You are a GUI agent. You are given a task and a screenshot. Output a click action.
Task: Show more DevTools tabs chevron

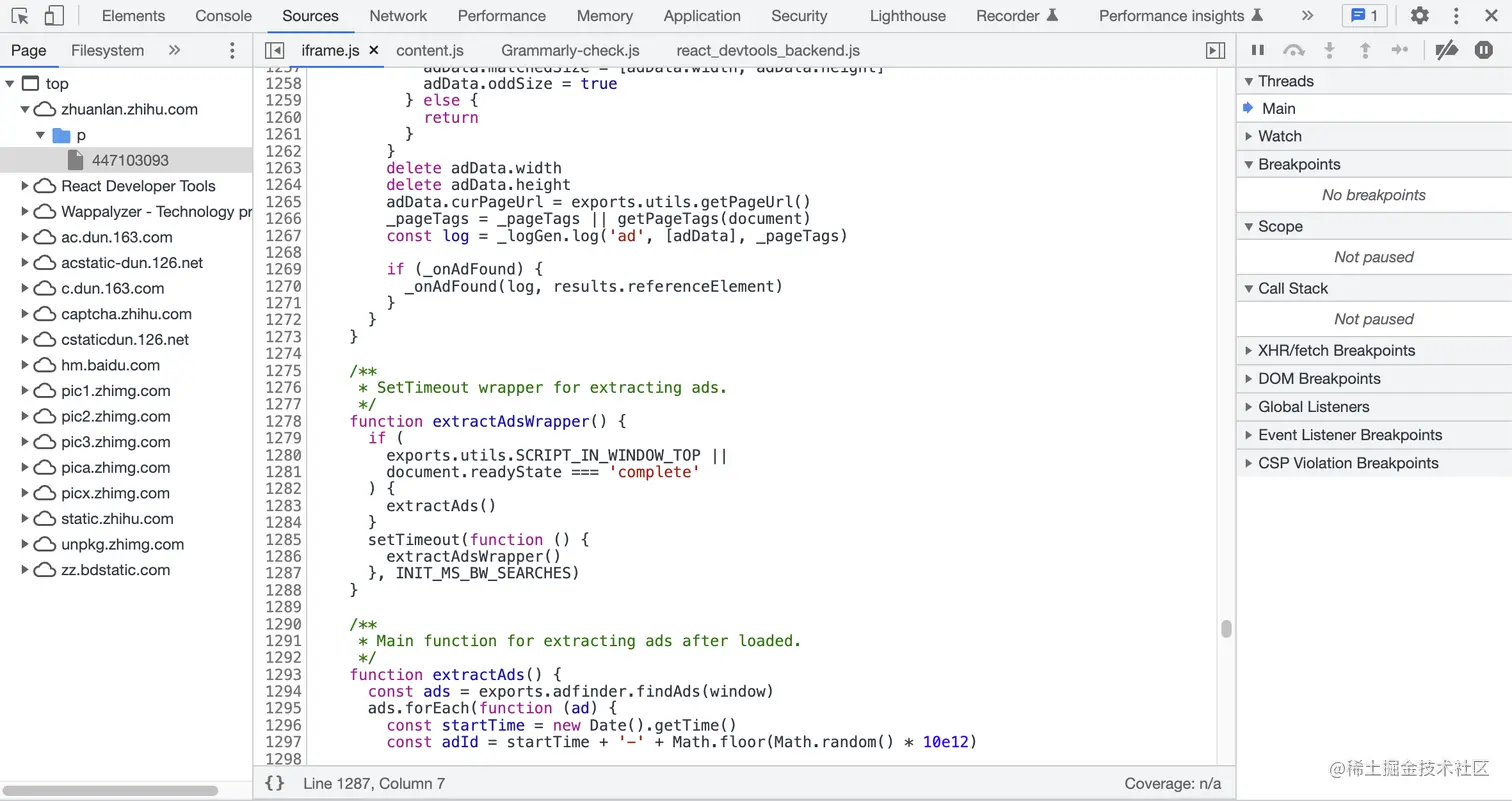(x=1307, y=16)
